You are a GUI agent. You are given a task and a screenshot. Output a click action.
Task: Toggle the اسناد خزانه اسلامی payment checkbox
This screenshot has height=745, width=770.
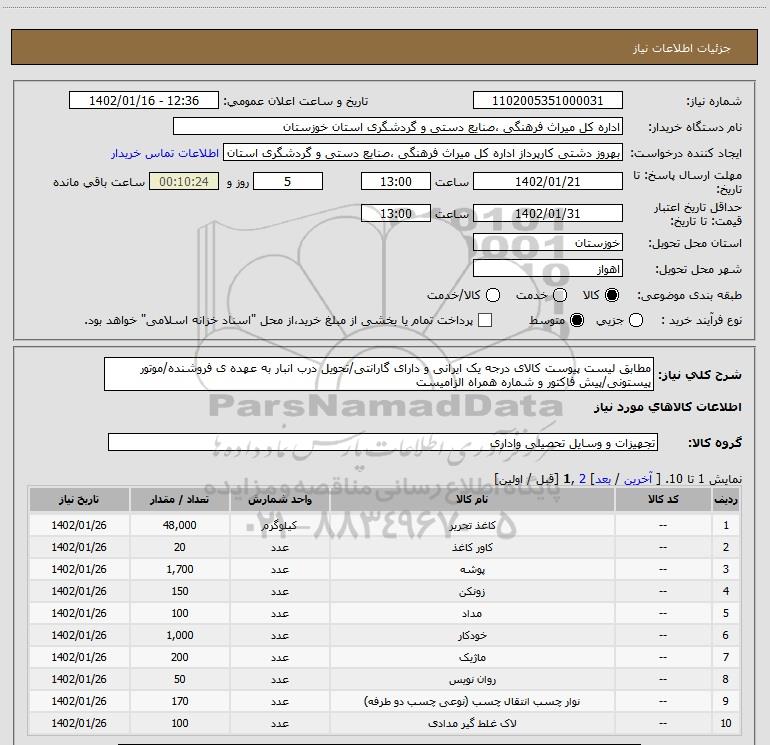(485, 320)
